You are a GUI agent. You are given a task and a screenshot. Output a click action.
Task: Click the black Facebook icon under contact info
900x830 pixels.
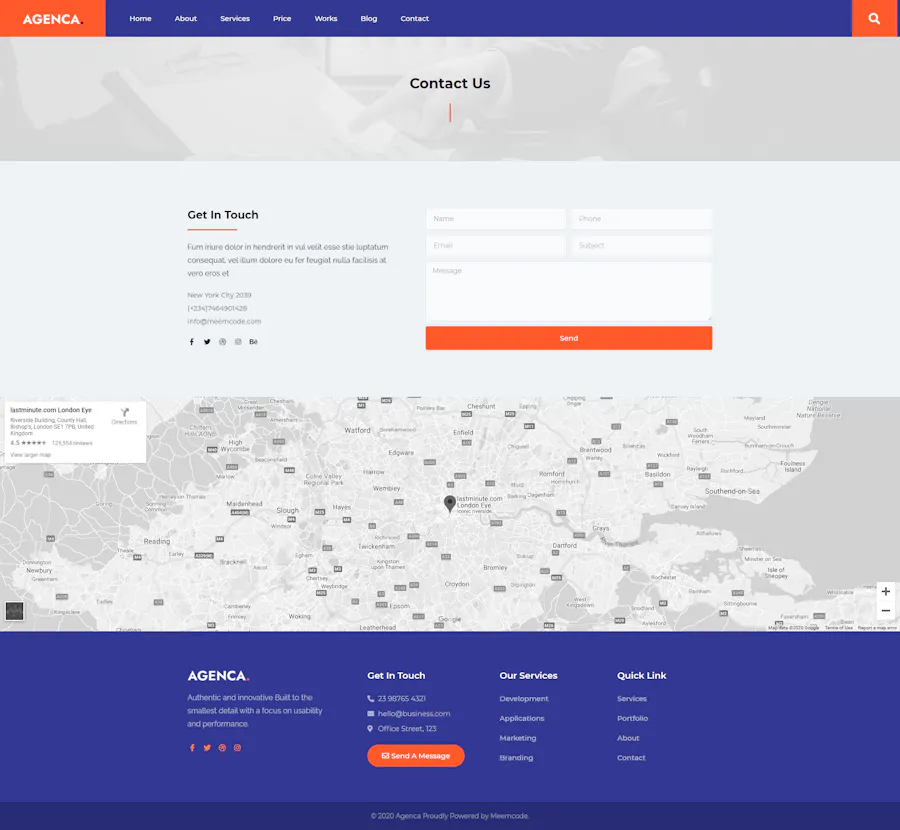point(192,342)
